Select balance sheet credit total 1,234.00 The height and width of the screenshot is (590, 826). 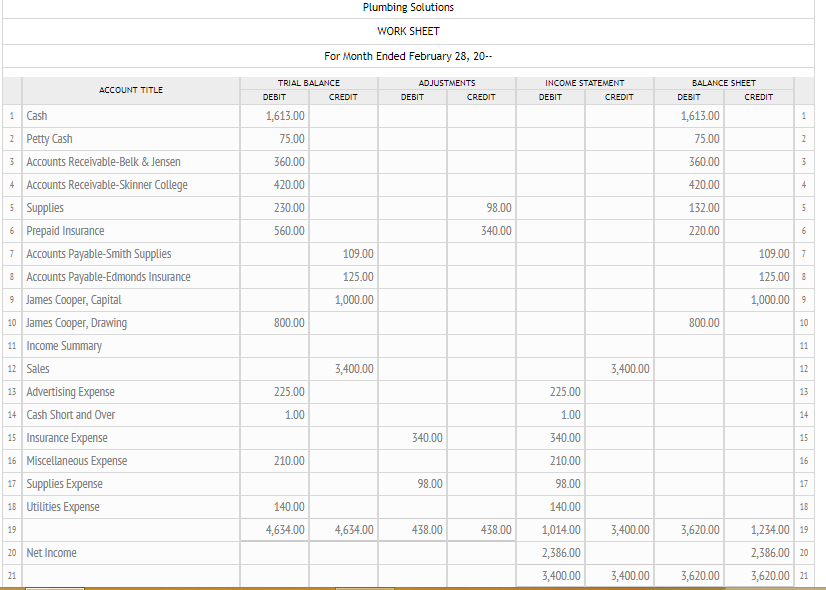(x=759, y=530)
